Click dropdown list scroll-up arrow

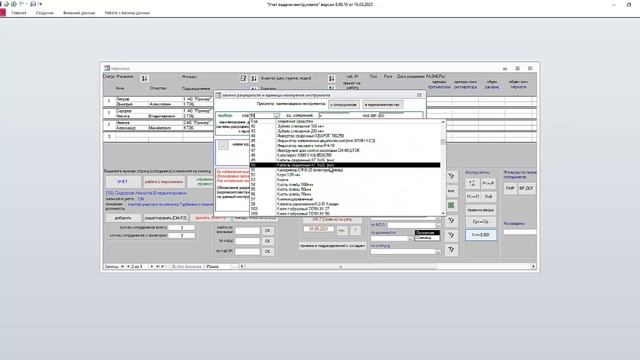pyautogui.click(x=443, y=122)
